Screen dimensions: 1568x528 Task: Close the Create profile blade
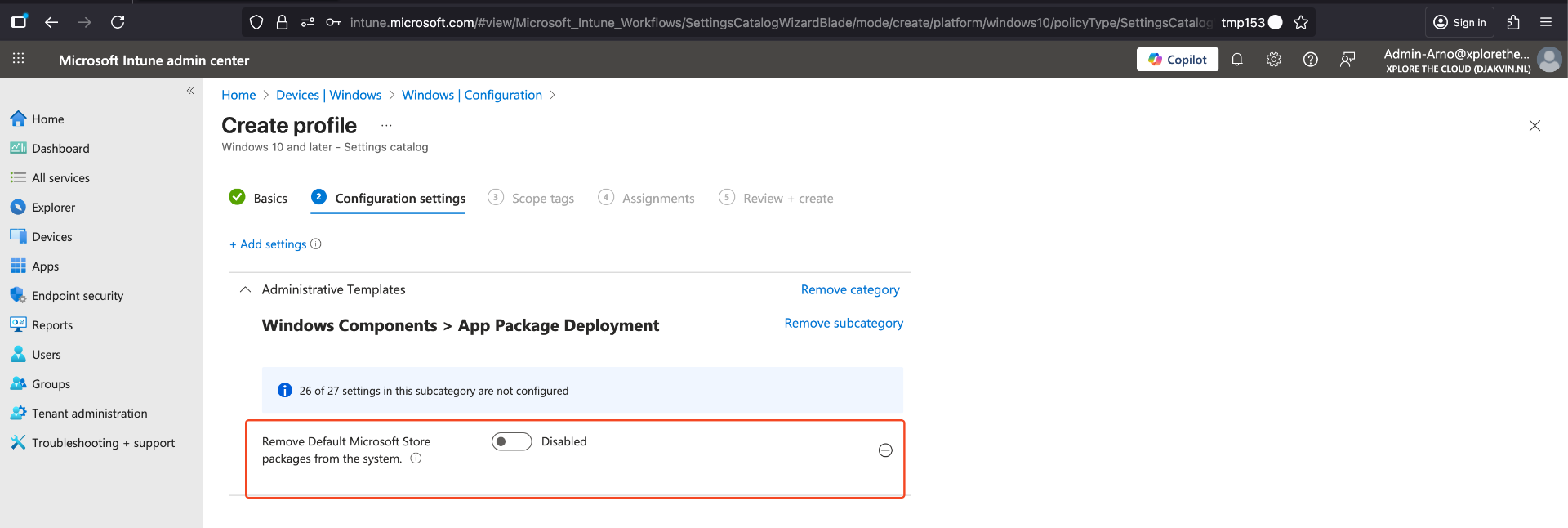1535,125
